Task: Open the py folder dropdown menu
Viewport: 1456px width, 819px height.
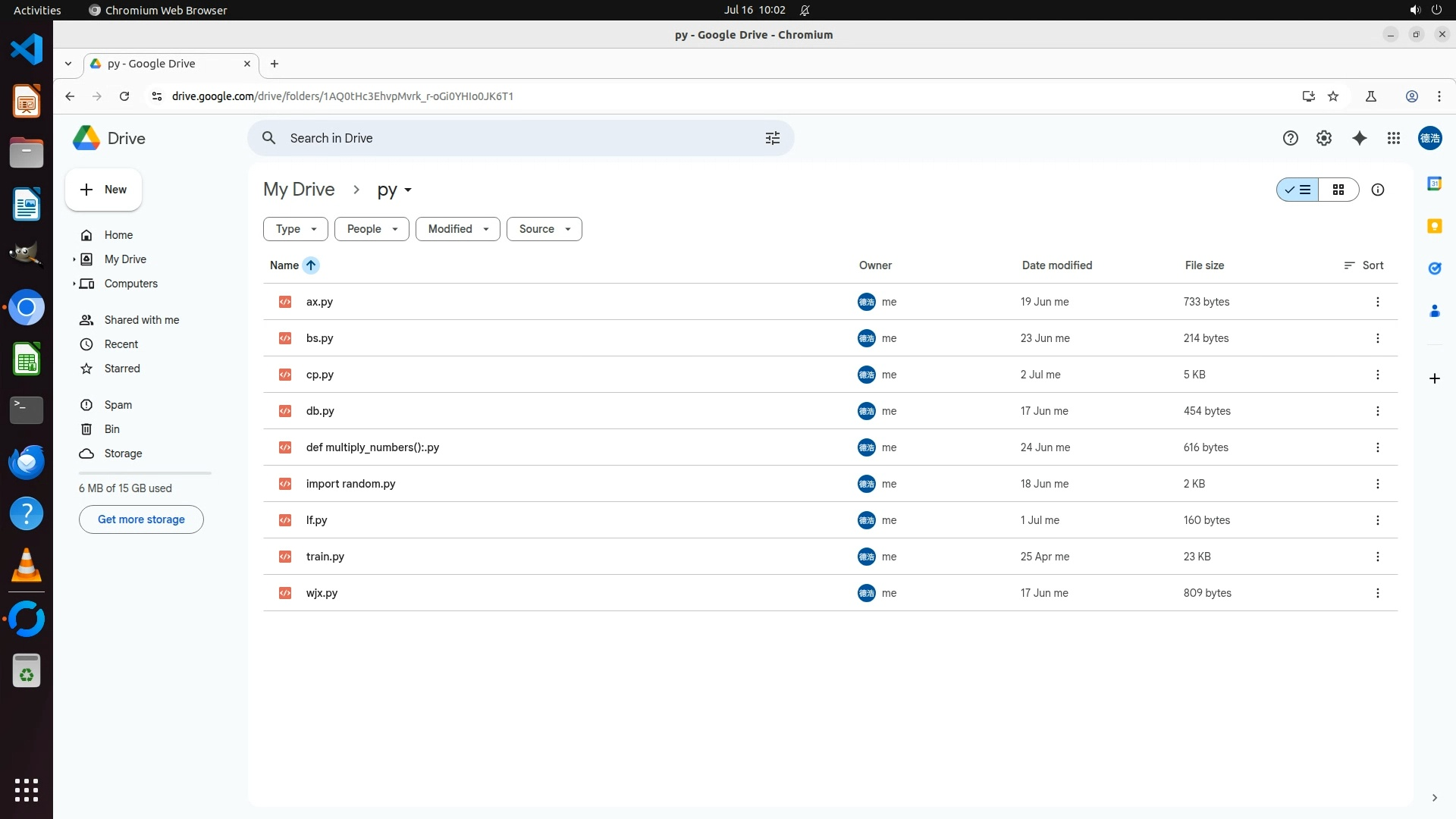Action: point(394,190)
